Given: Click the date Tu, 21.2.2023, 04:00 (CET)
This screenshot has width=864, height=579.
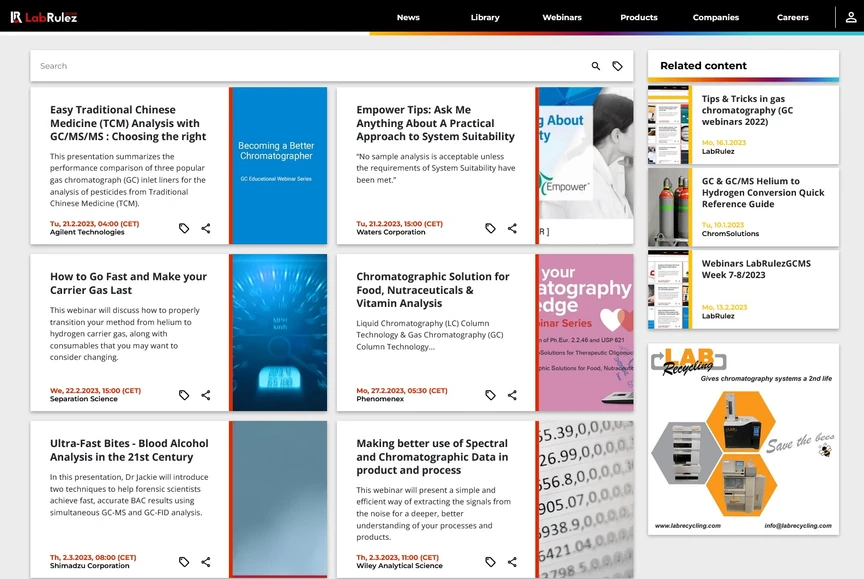Looking at the screenshot, I should pyautogui.click(x=95, y=224).
